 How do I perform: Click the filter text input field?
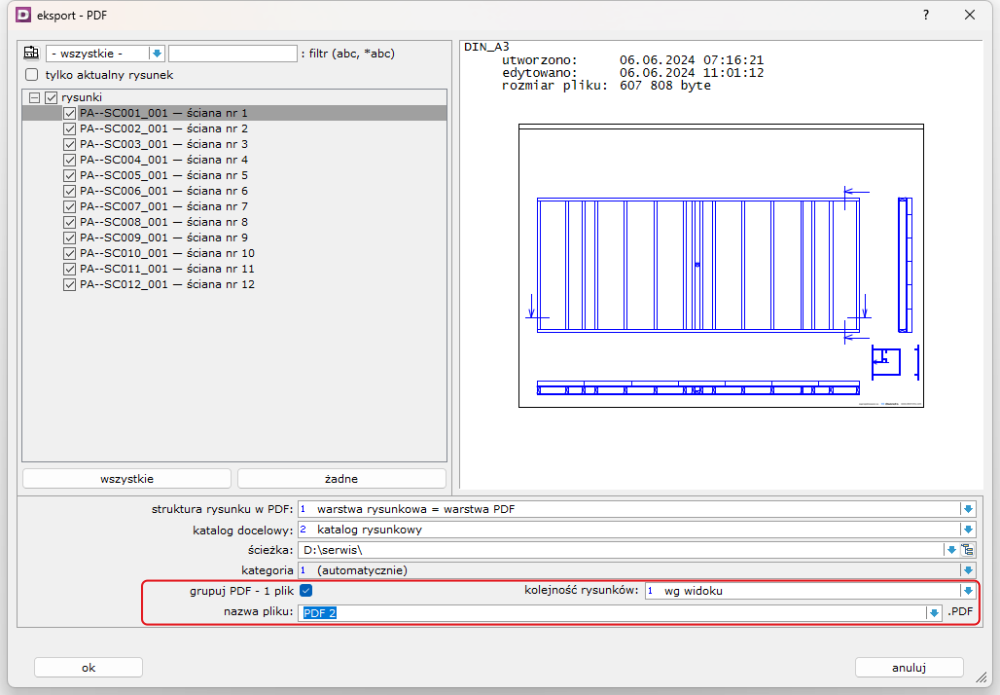233,54
